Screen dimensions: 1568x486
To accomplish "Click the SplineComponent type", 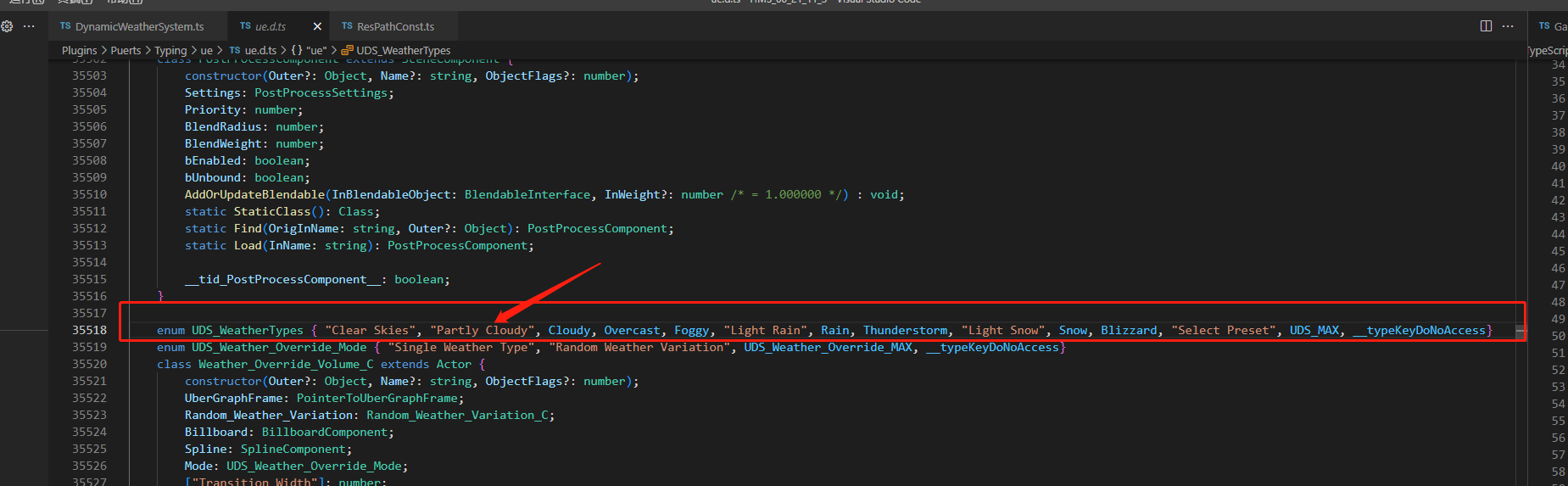I will point(293,449).
